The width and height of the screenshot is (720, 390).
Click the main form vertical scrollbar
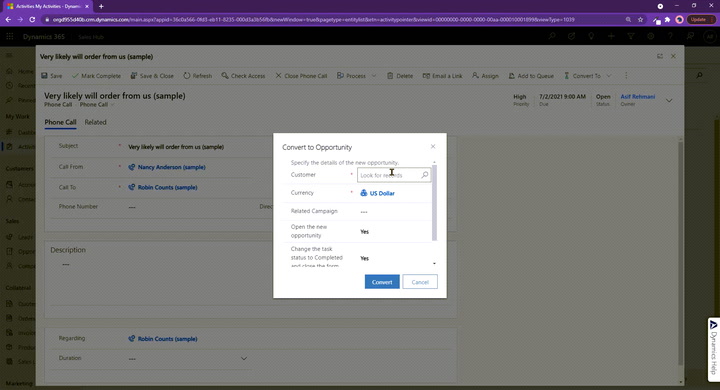(x=681, y=253)
